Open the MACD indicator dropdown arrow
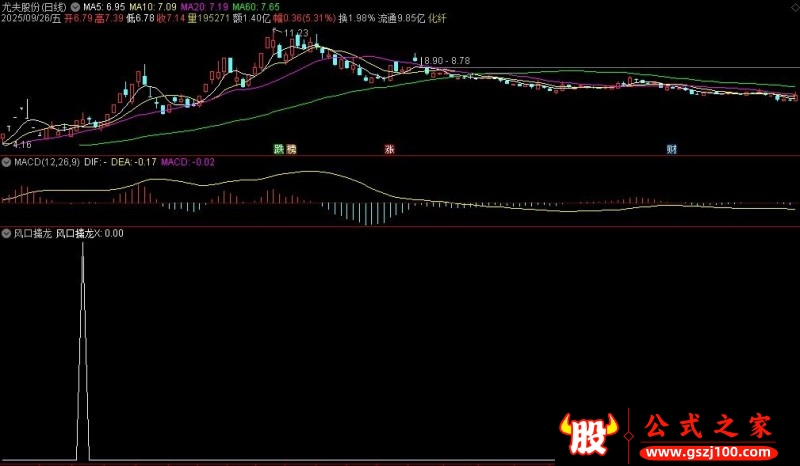This screenshot has width=800, height=466. 7,161
